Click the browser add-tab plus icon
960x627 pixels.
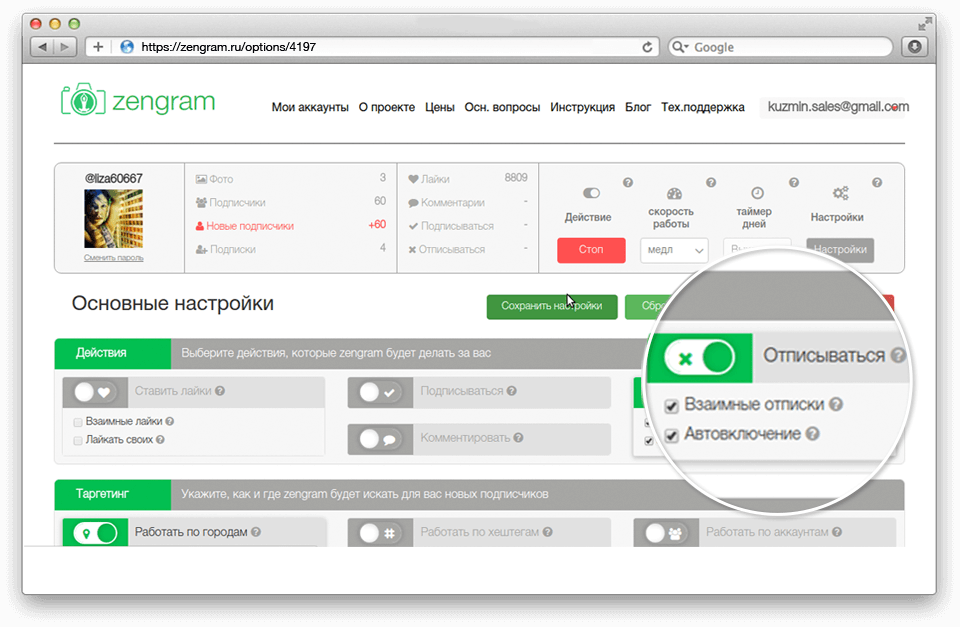click(98, 47)
